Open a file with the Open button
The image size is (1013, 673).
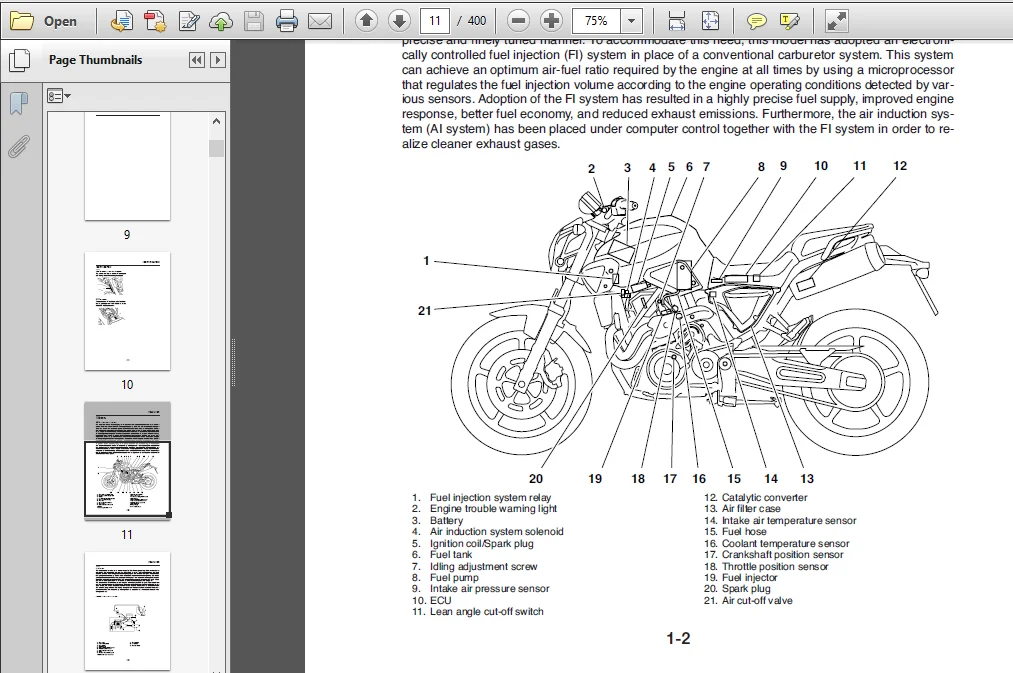coord(44,21)
